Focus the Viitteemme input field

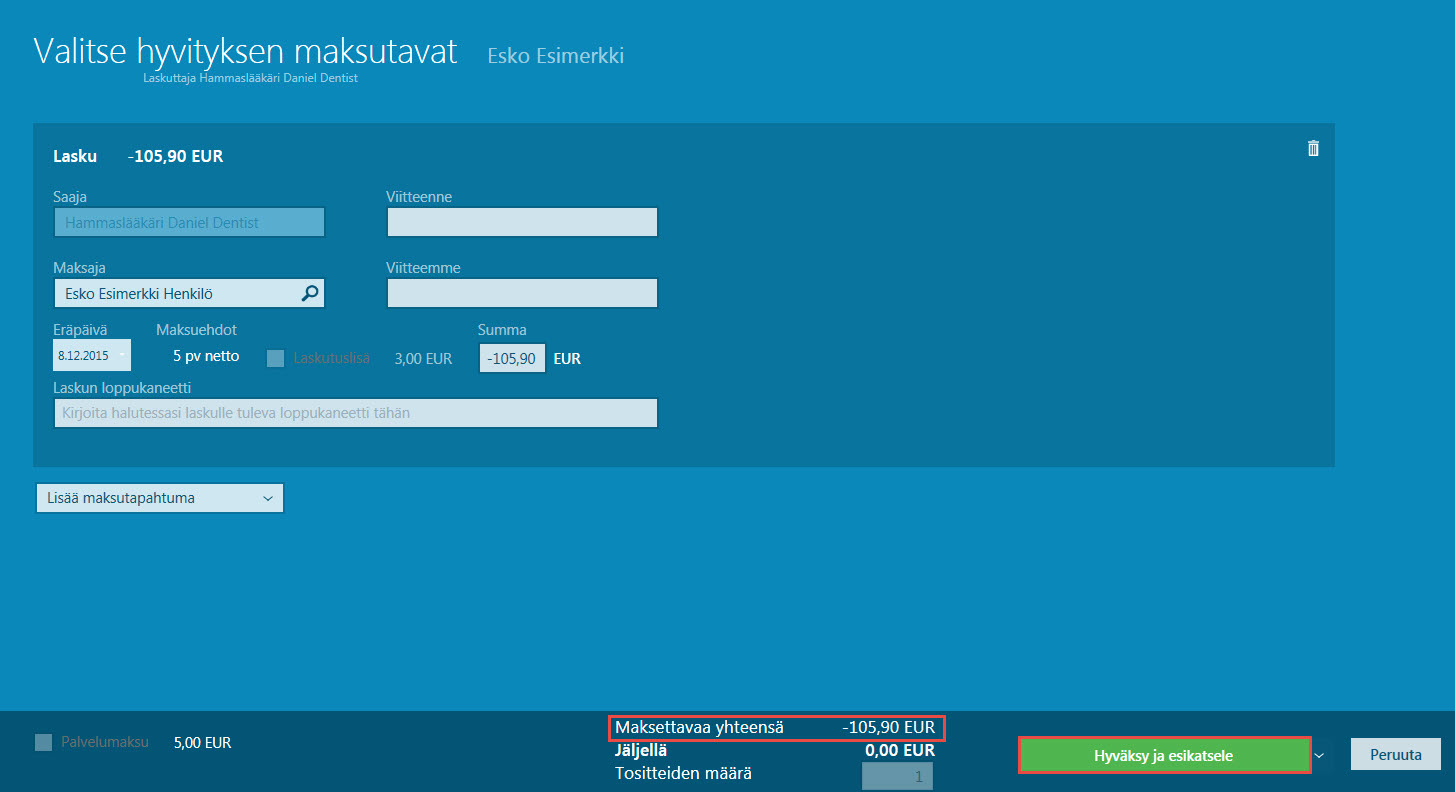[x=522, y=293]
